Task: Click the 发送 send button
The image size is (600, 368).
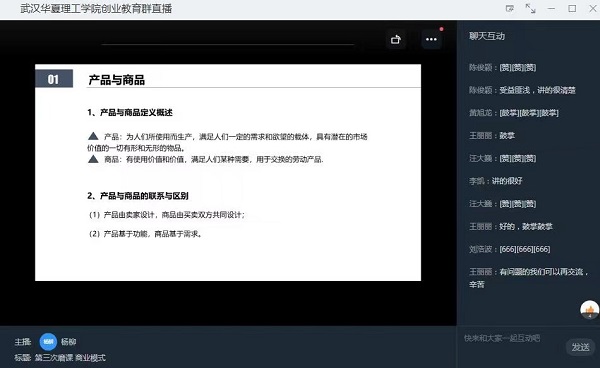Action: pyautogui.click(x=580, y=347)
